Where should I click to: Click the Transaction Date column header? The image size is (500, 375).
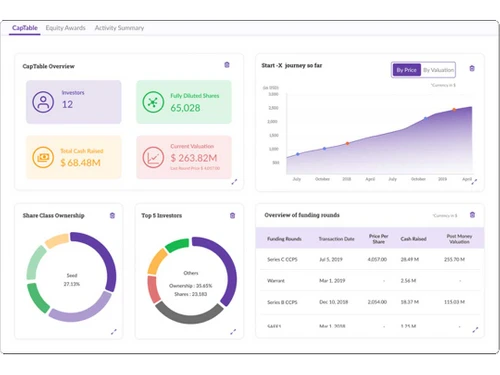coord(336,239)
